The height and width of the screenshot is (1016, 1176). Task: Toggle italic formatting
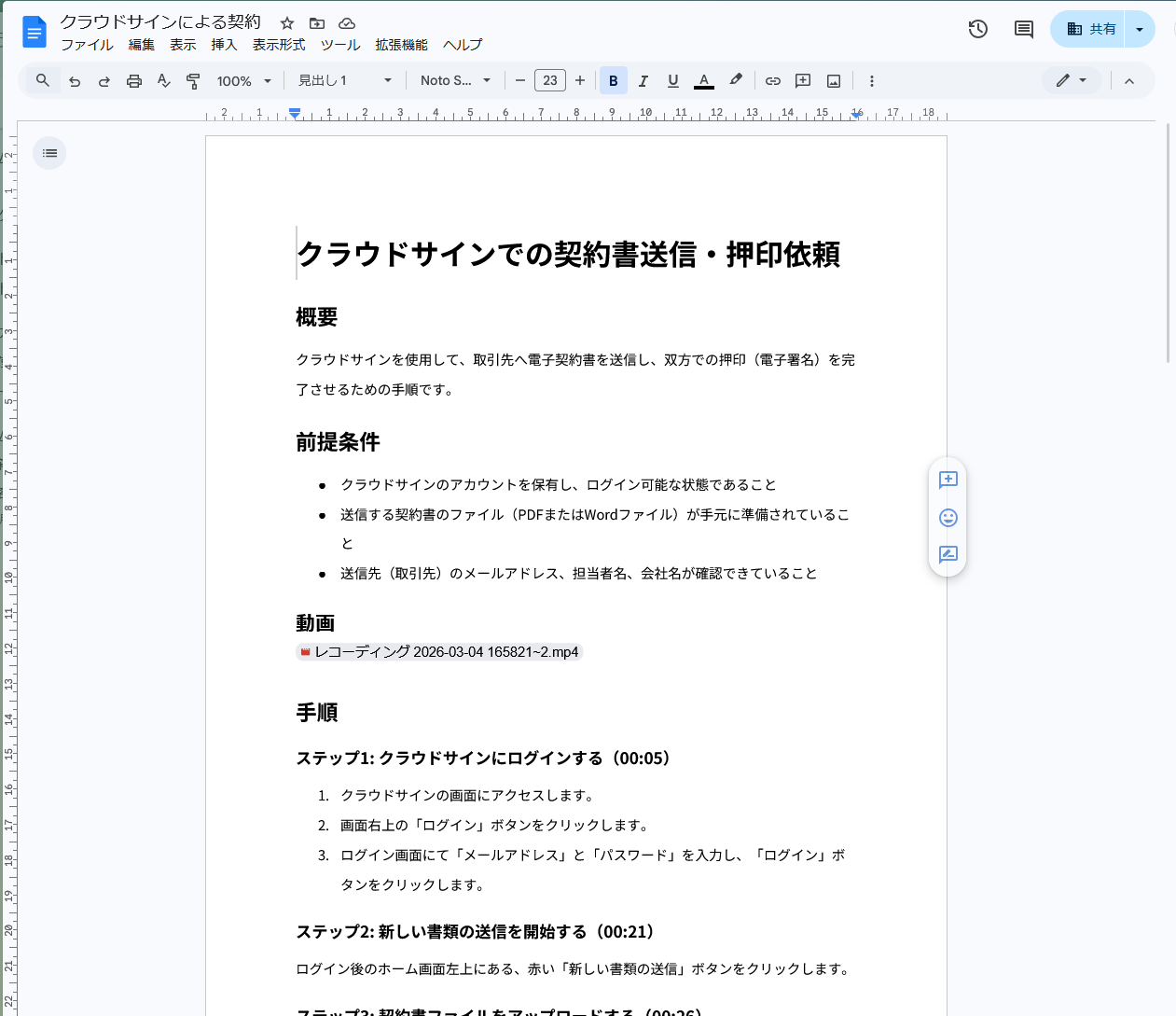pos(643,81)
